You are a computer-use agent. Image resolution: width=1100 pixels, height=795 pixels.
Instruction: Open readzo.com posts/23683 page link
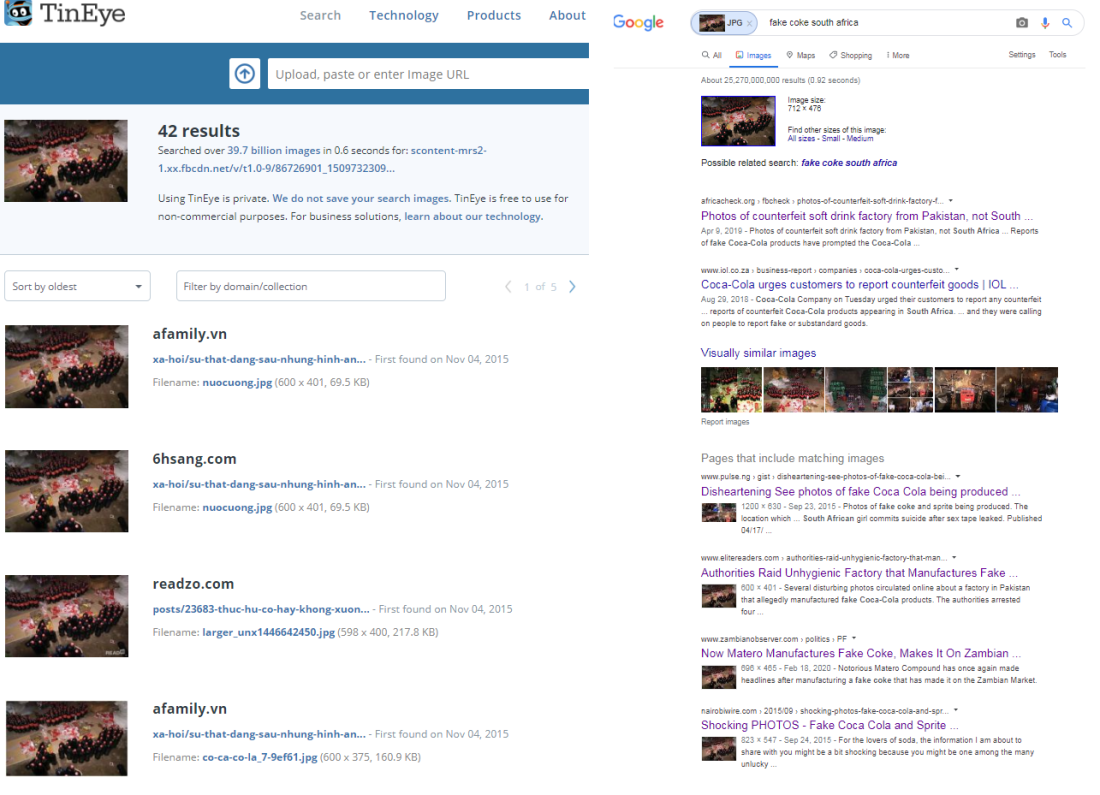(x=261, y=609)
